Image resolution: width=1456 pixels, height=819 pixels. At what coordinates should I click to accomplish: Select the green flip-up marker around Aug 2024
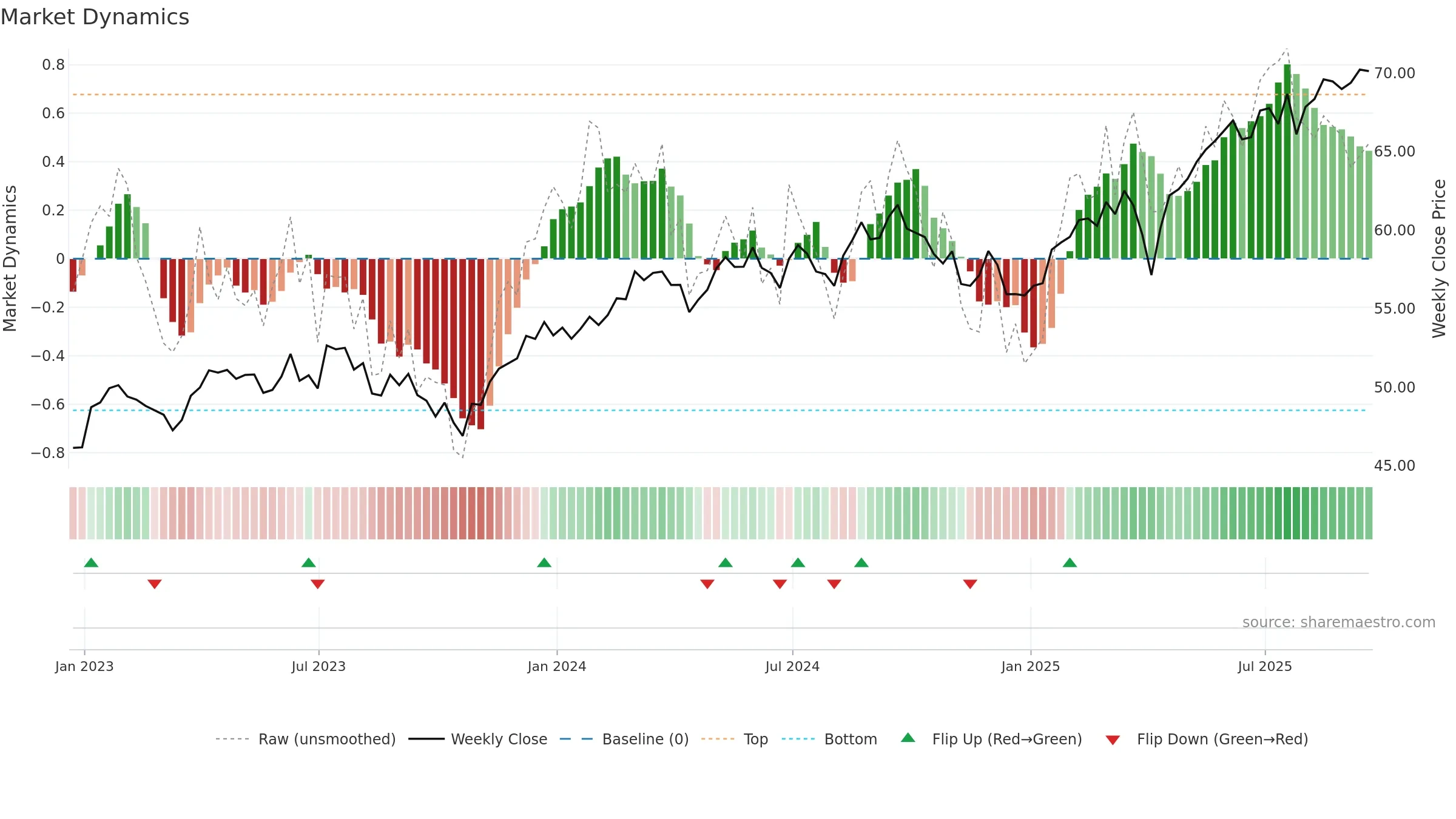861,562
